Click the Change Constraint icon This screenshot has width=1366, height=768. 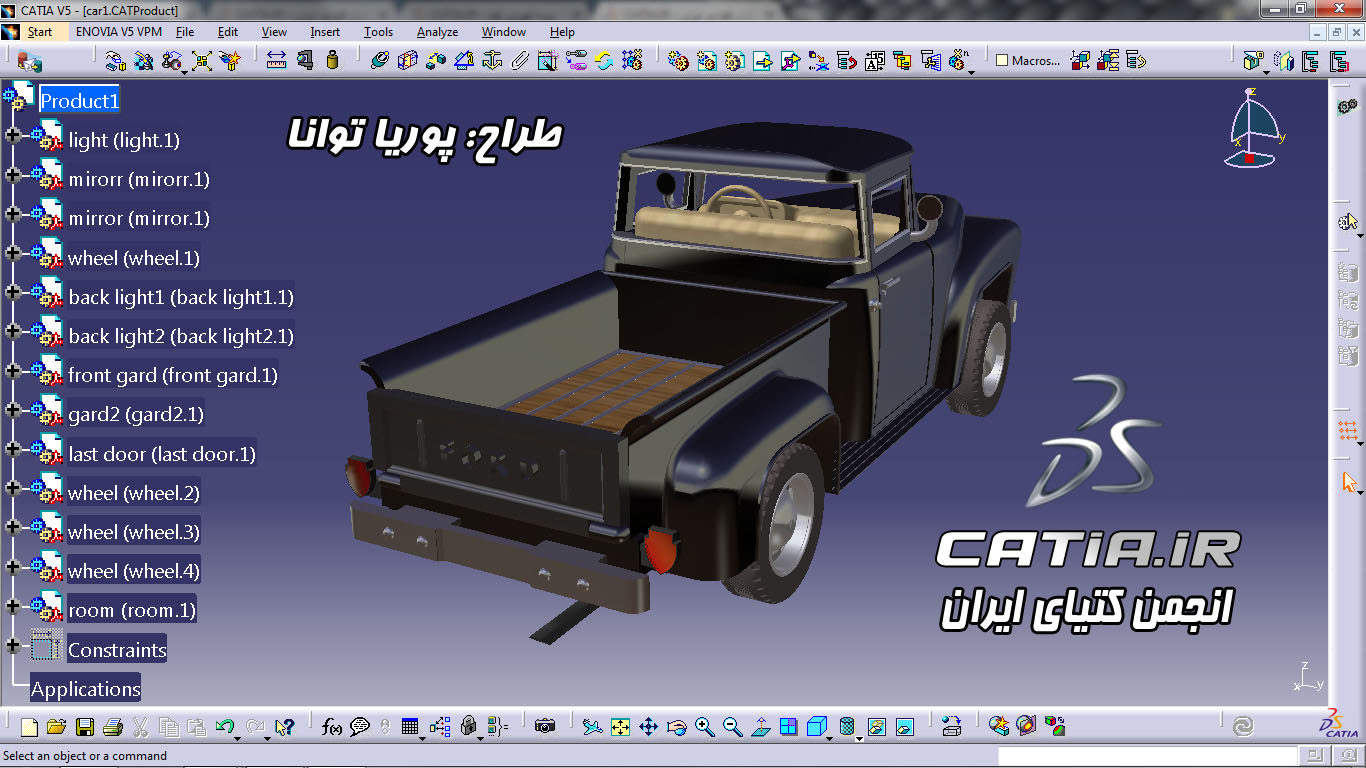(604, 60)
